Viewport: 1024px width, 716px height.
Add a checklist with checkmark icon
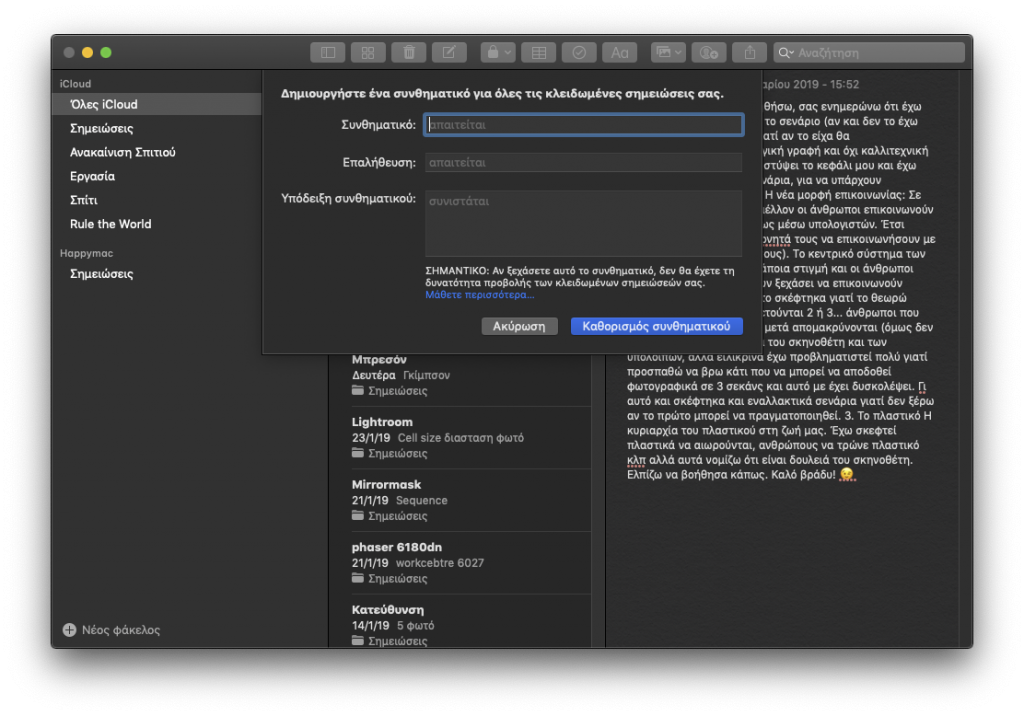579,52
